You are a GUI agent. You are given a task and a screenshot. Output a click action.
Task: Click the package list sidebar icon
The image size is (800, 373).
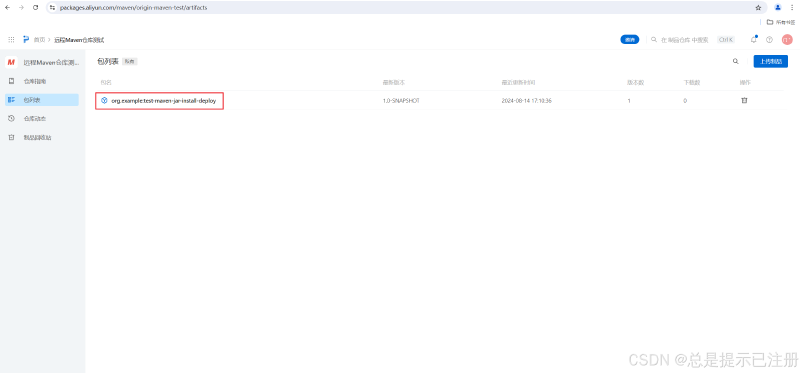[11, 100]
